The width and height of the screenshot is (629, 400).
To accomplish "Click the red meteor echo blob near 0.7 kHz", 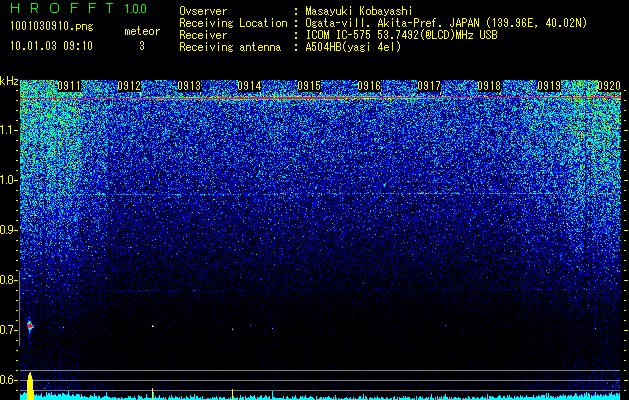I will (30, 326).
